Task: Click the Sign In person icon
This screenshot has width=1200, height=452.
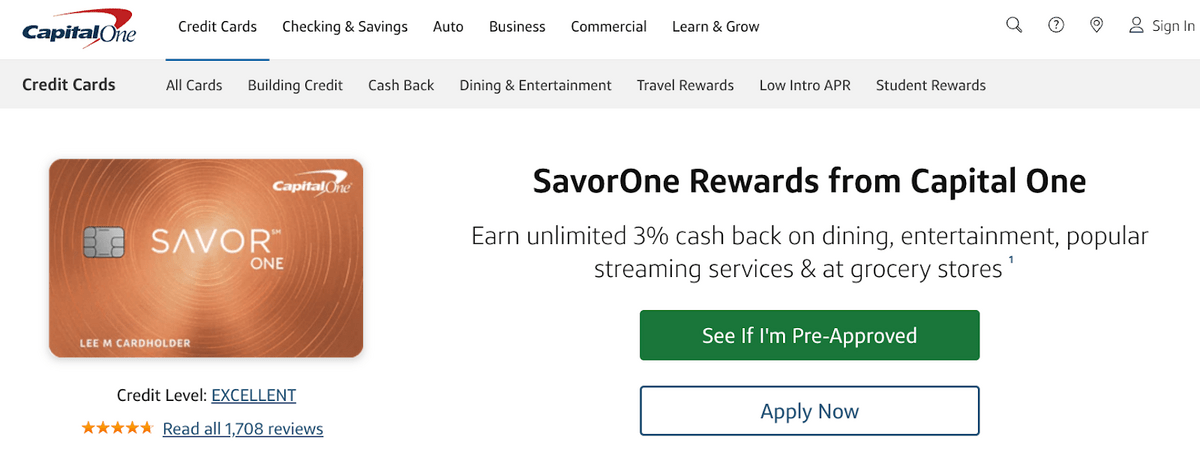Action: pyautogui.click(x=1136, y=26)
